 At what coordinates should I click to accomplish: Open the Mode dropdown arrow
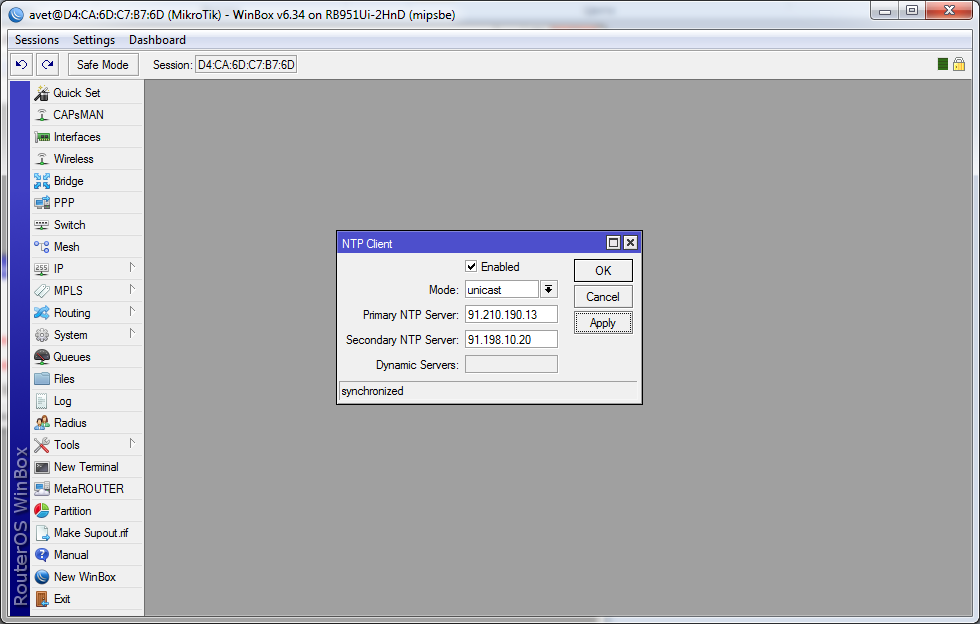coord(549,290)
